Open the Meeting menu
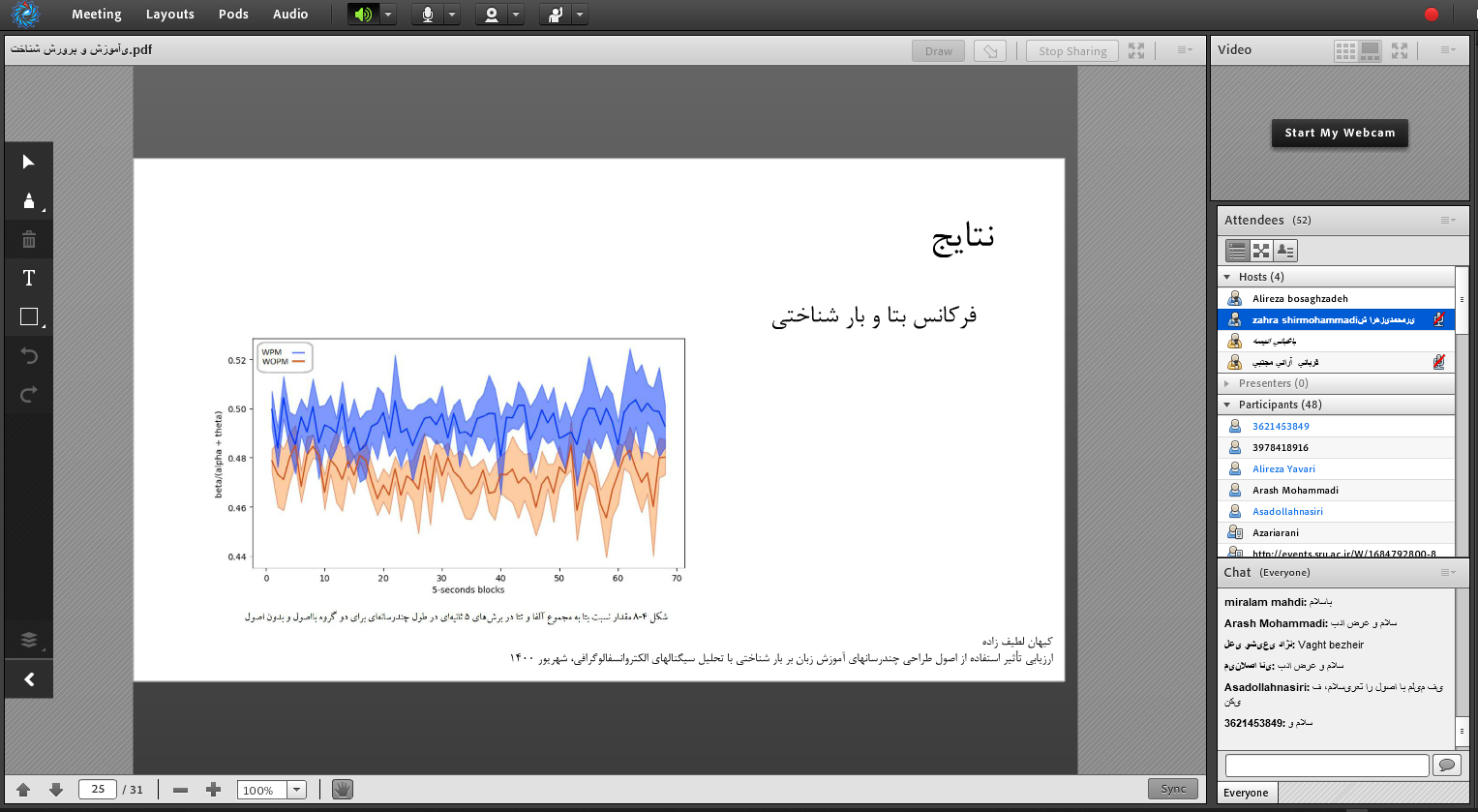1478x812 pixels. [97, 15]
